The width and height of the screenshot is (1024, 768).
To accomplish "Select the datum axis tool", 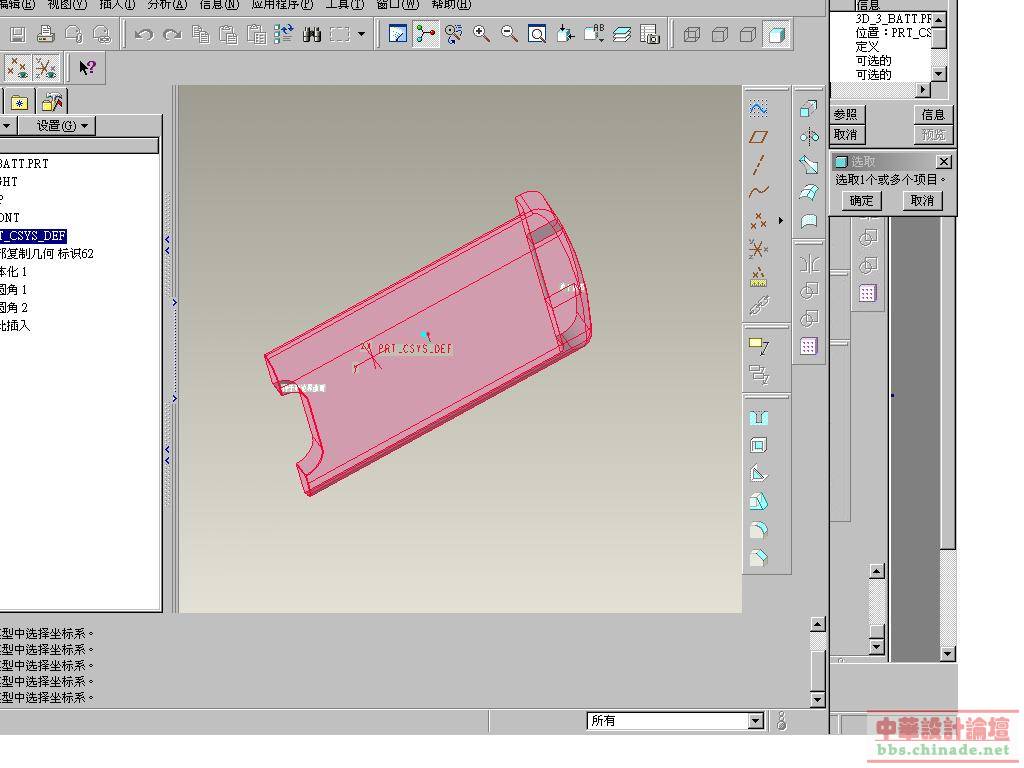I will (759, 164).
